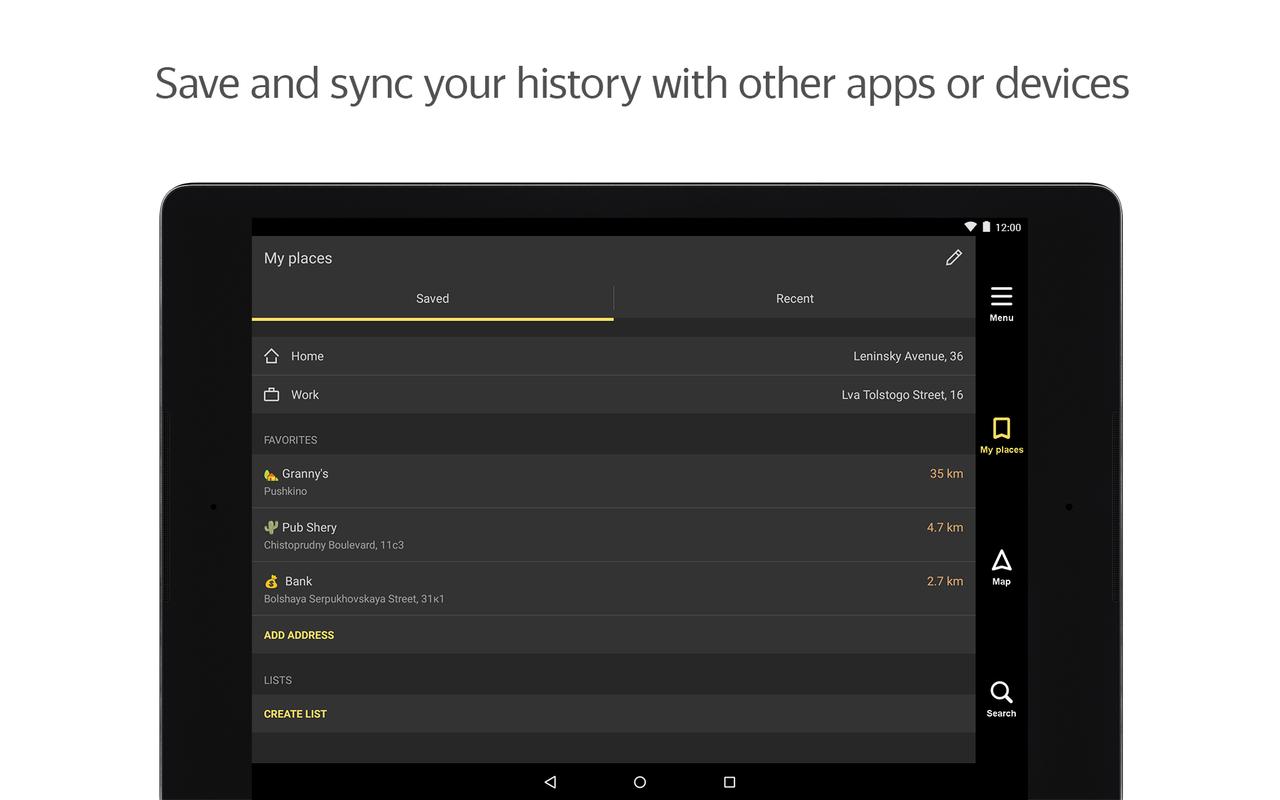Tap the Work briefcase icon

click(271, 395)
